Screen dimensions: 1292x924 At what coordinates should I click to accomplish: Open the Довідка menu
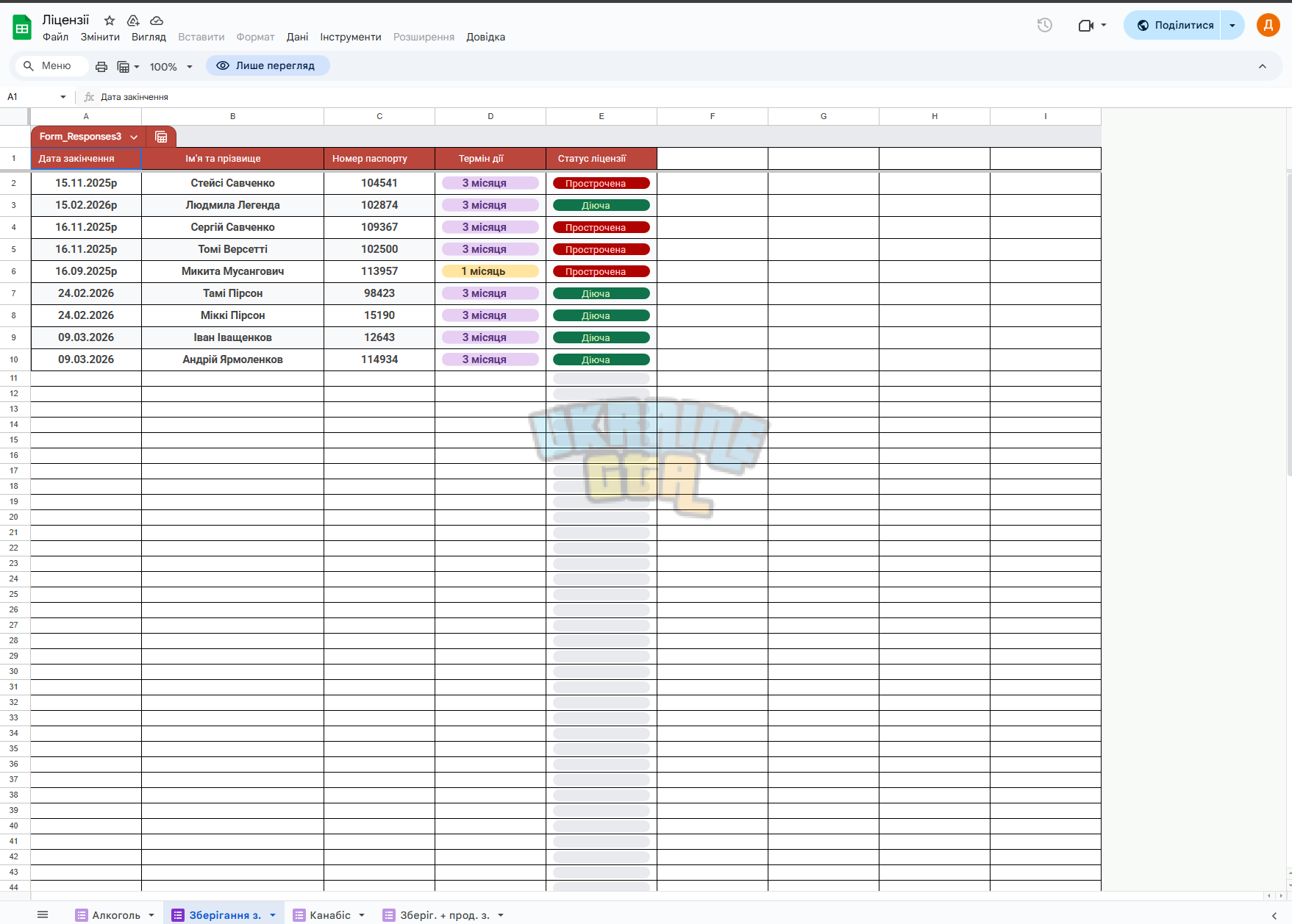tap(485, 37)
